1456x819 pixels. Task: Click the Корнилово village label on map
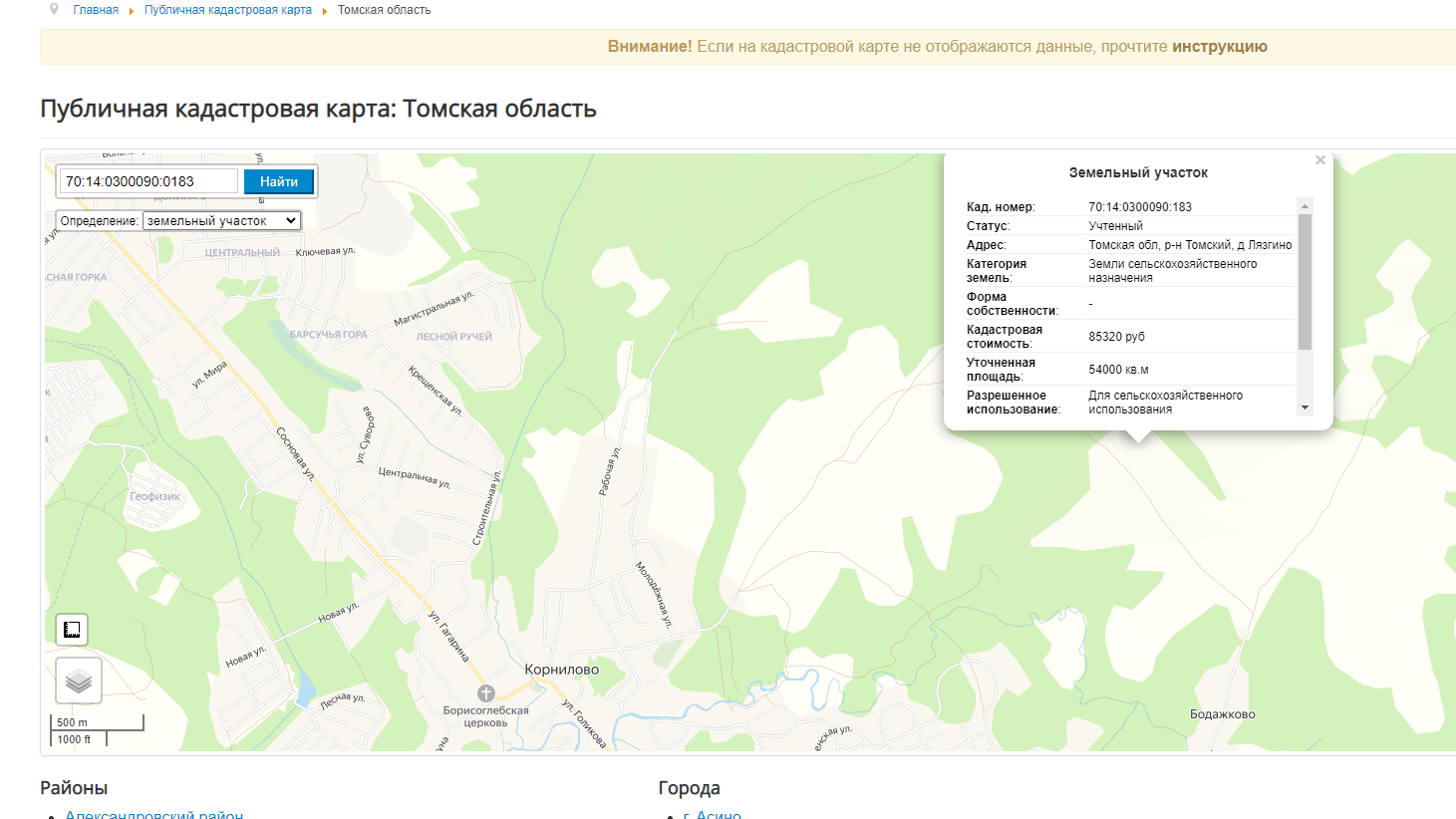pyautogui.click(x=561, y=670)
